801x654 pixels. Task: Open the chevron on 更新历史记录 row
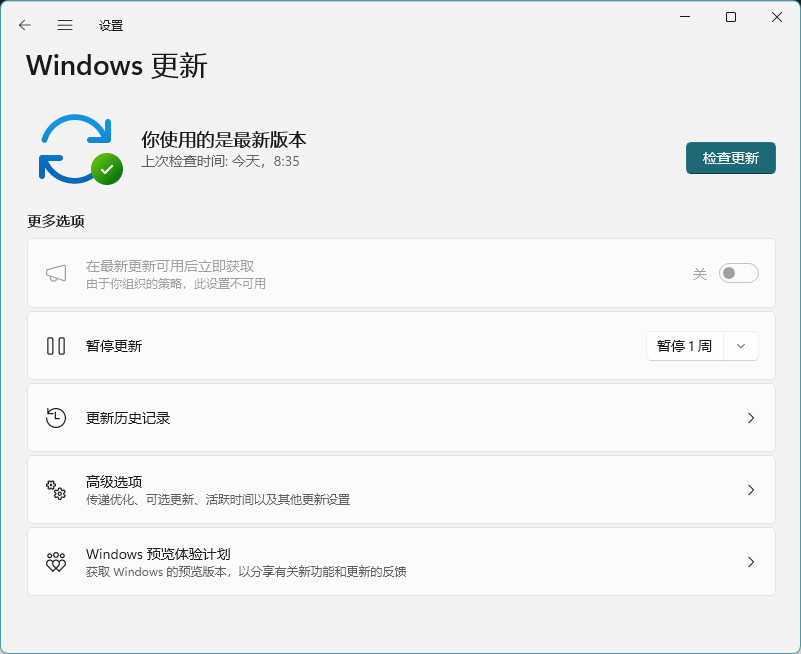point(751,418)
